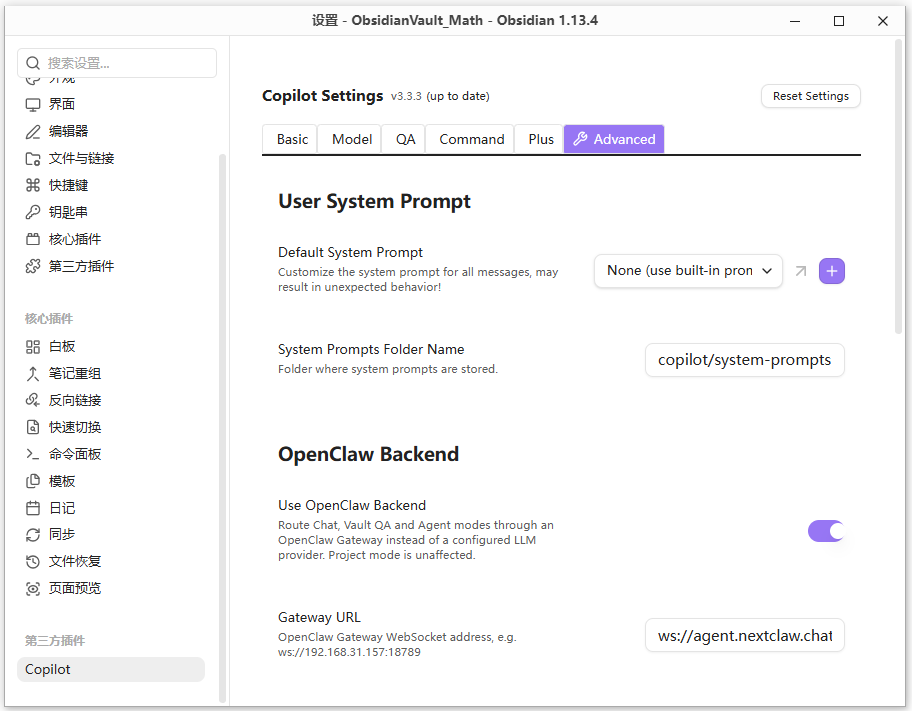Click the 快速切换 file-search icon
This screenshot has width=912, height=711.
tap(33, 427)
